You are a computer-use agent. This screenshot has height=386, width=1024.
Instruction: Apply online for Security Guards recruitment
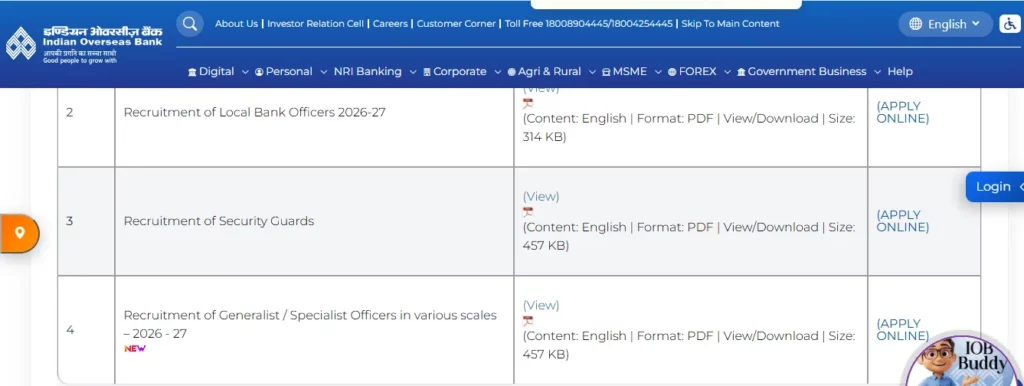[903, 221]
